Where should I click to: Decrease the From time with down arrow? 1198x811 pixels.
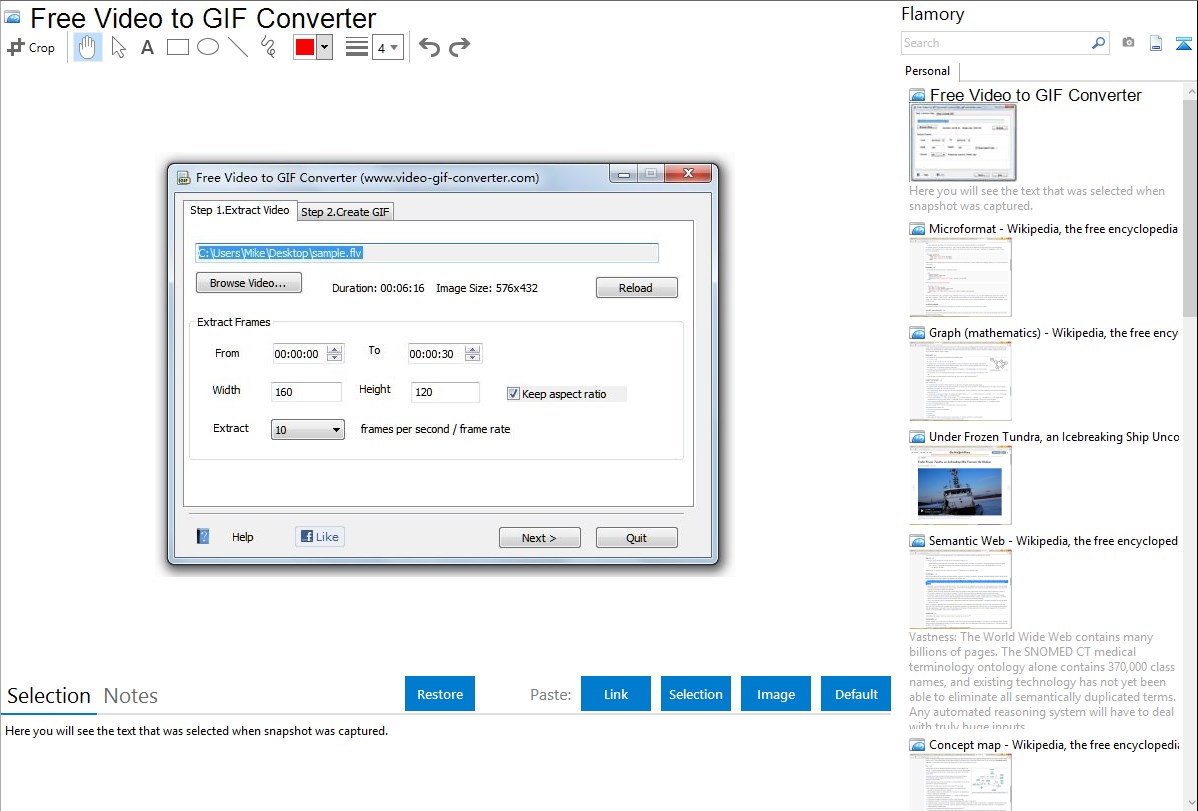coord(335,358)
